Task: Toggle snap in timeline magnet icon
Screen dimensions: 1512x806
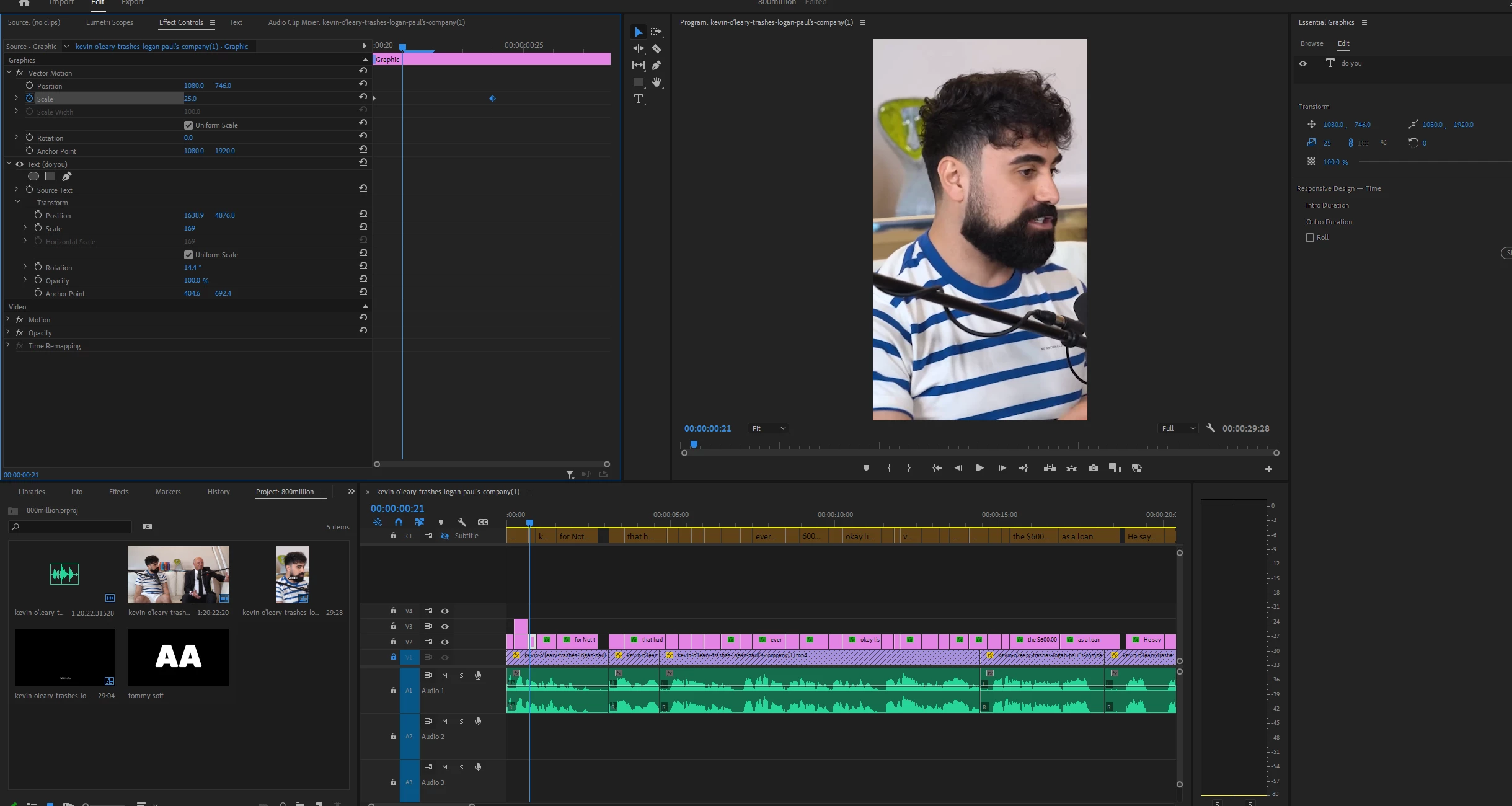Action: pos(399,522)
